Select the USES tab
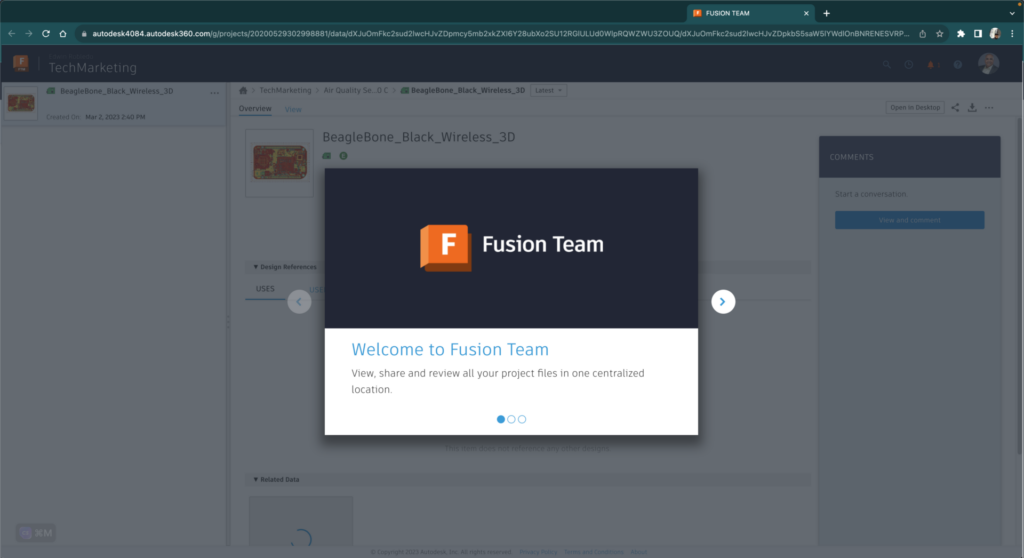This screenshot has height=558, width=1024. pyautogui.click(x=265, y=289)
